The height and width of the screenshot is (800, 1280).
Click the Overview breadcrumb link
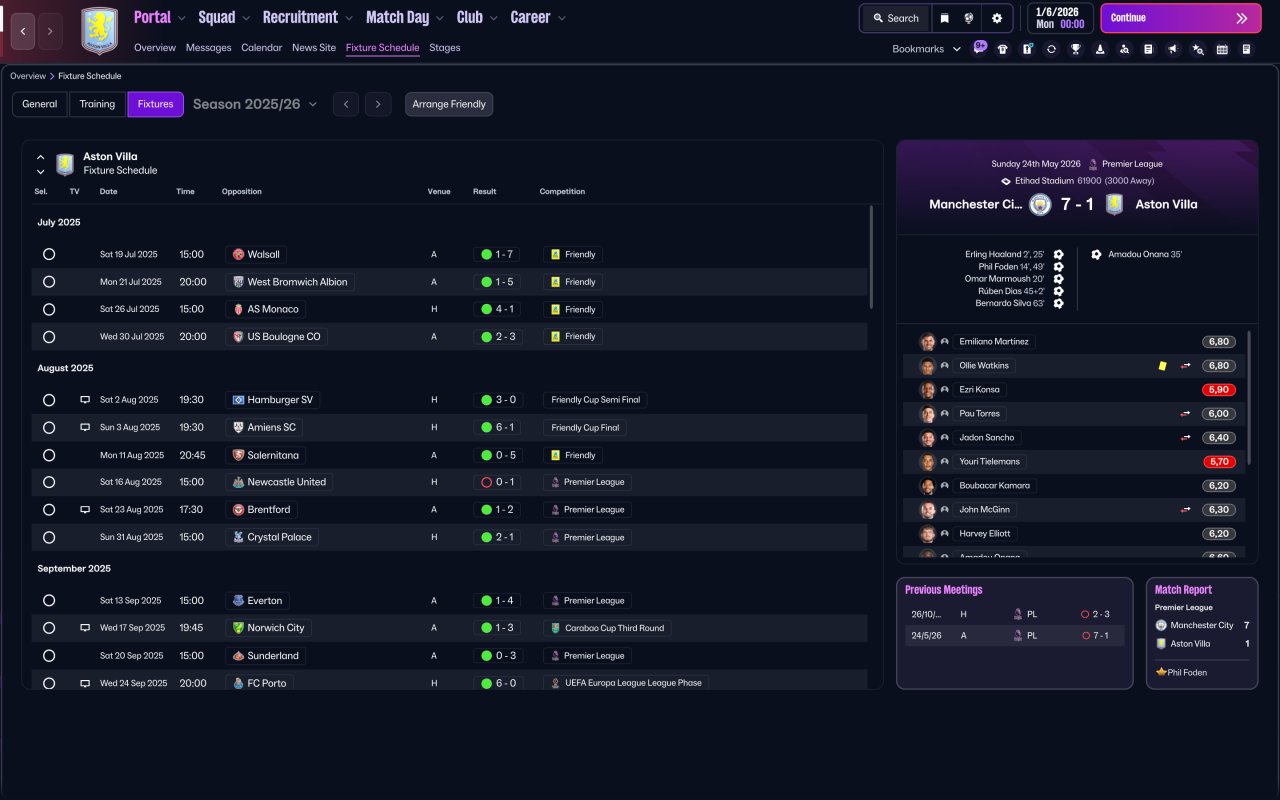[28, 76]
